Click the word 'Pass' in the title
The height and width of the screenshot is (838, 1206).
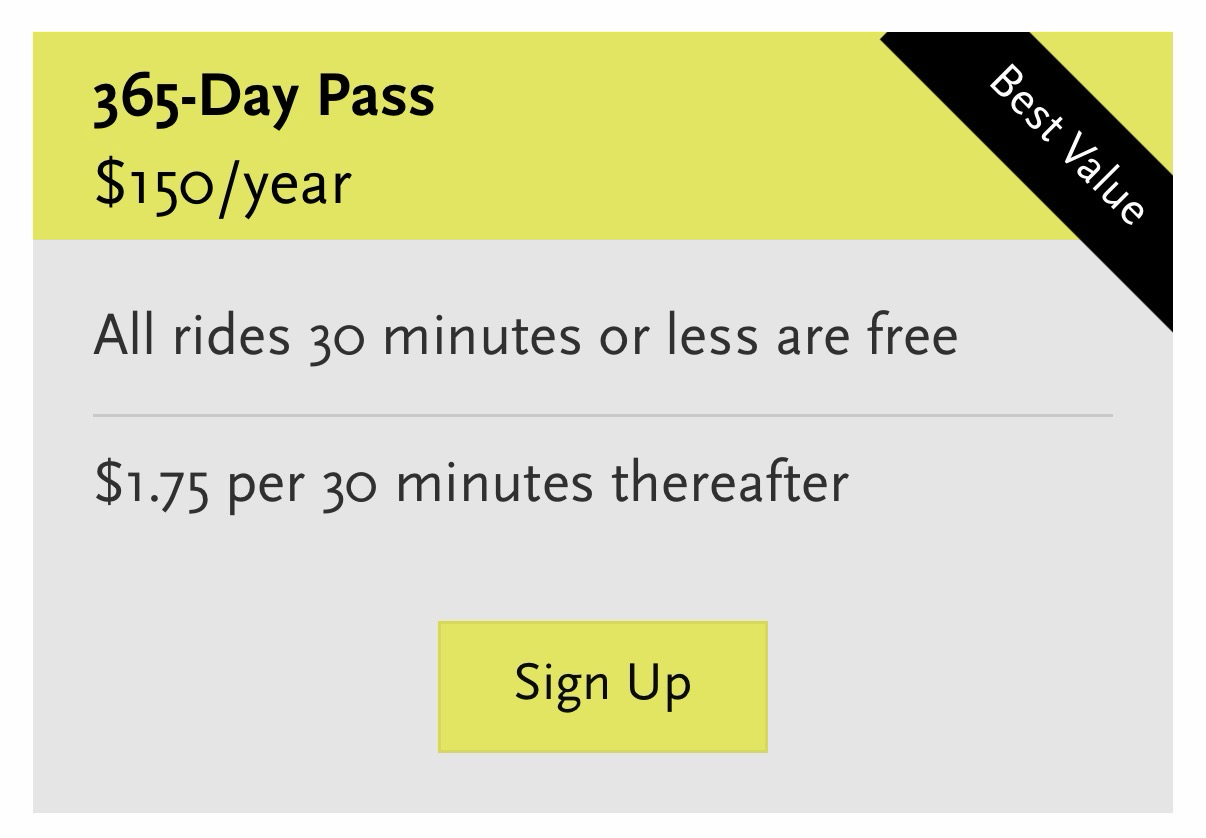(x=376, y=99)
